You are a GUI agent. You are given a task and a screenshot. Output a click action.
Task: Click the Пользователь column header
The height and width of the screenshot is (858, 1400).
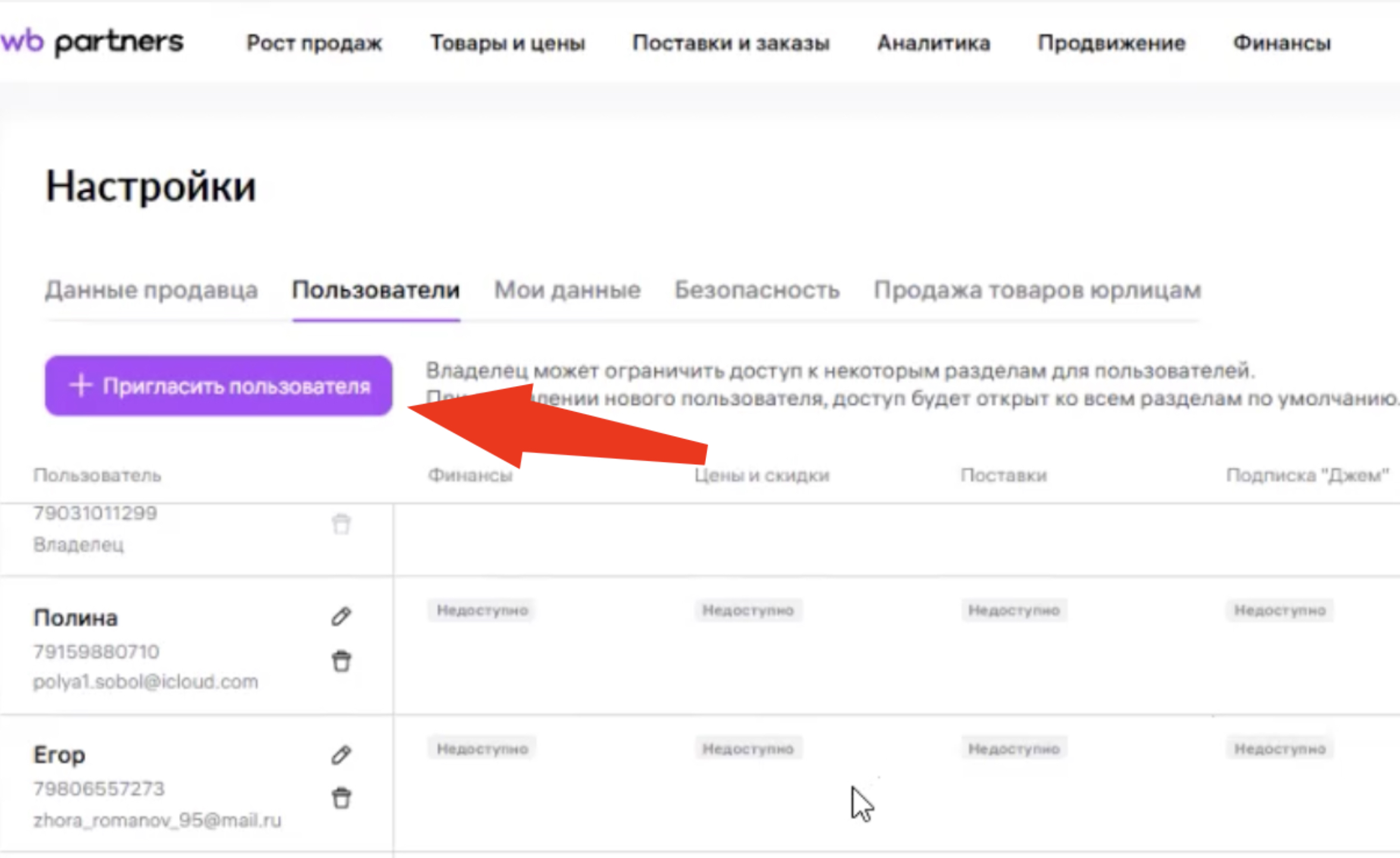[x=97, y=475]
